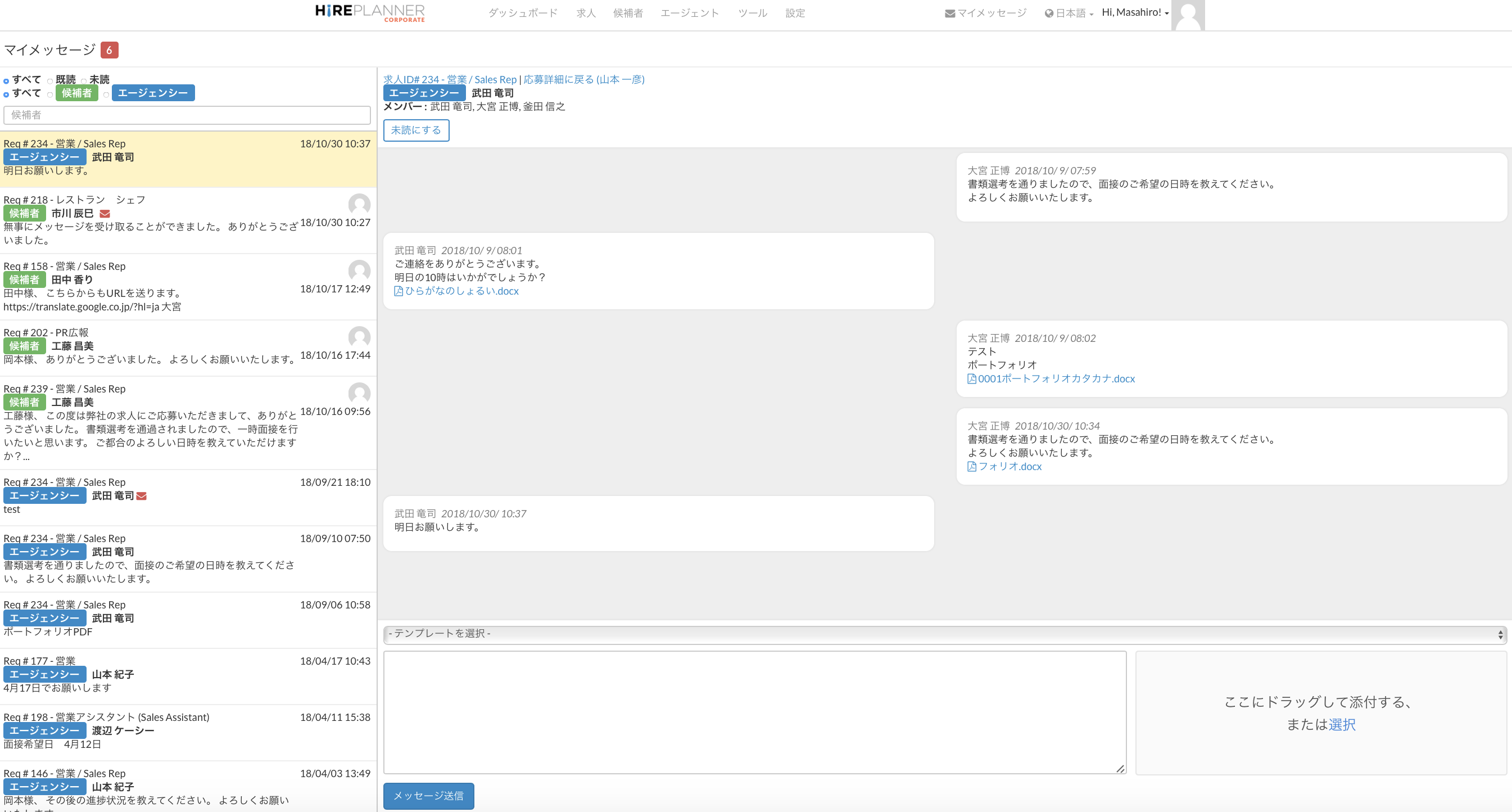The height and width of the screenshot is (812, 1512).
Task: Click the envelope icon beside マイメッセージ
Action: [x=950, y=13]
